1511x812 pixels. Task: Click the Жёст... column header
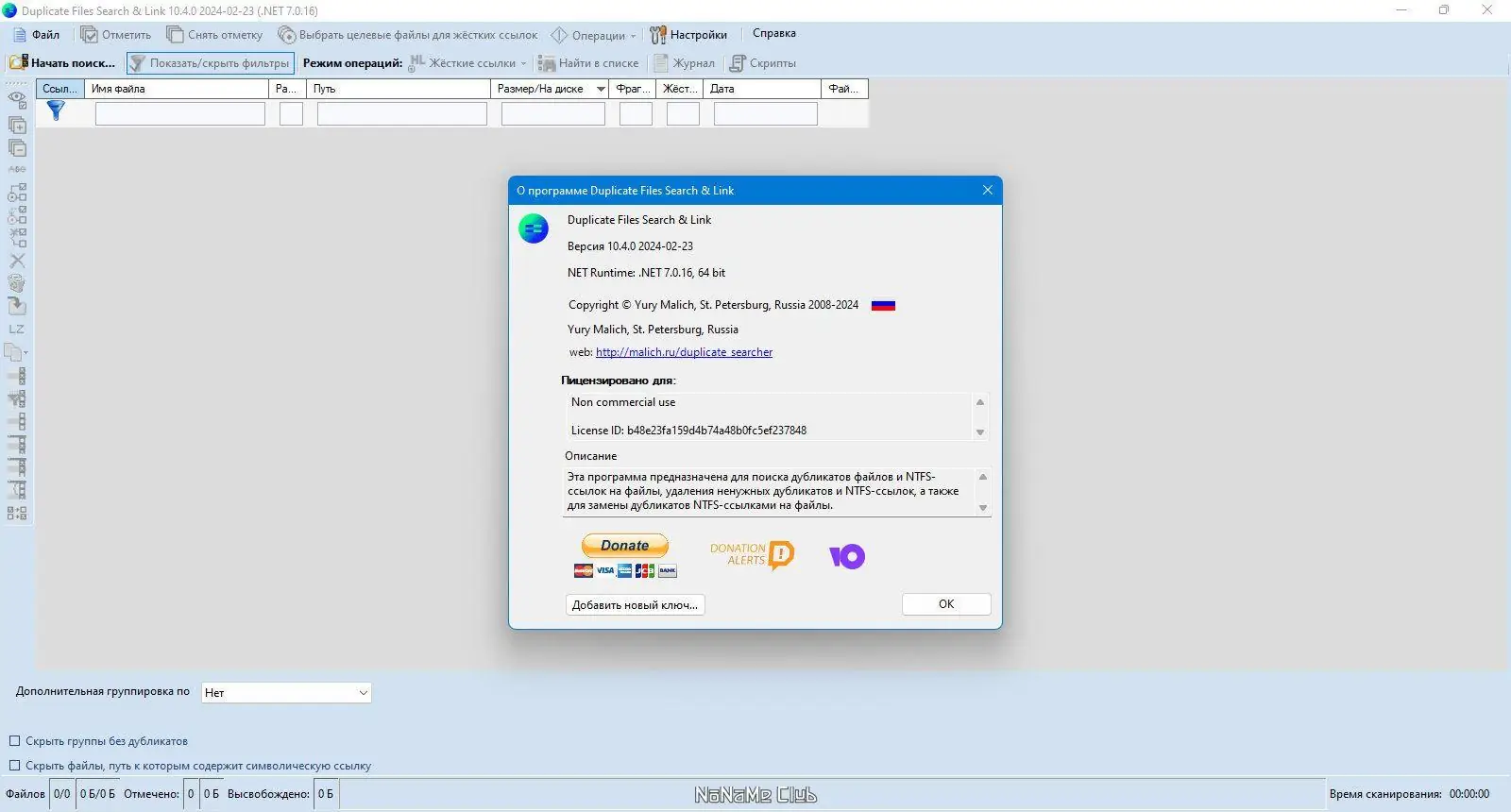[680, 89]
